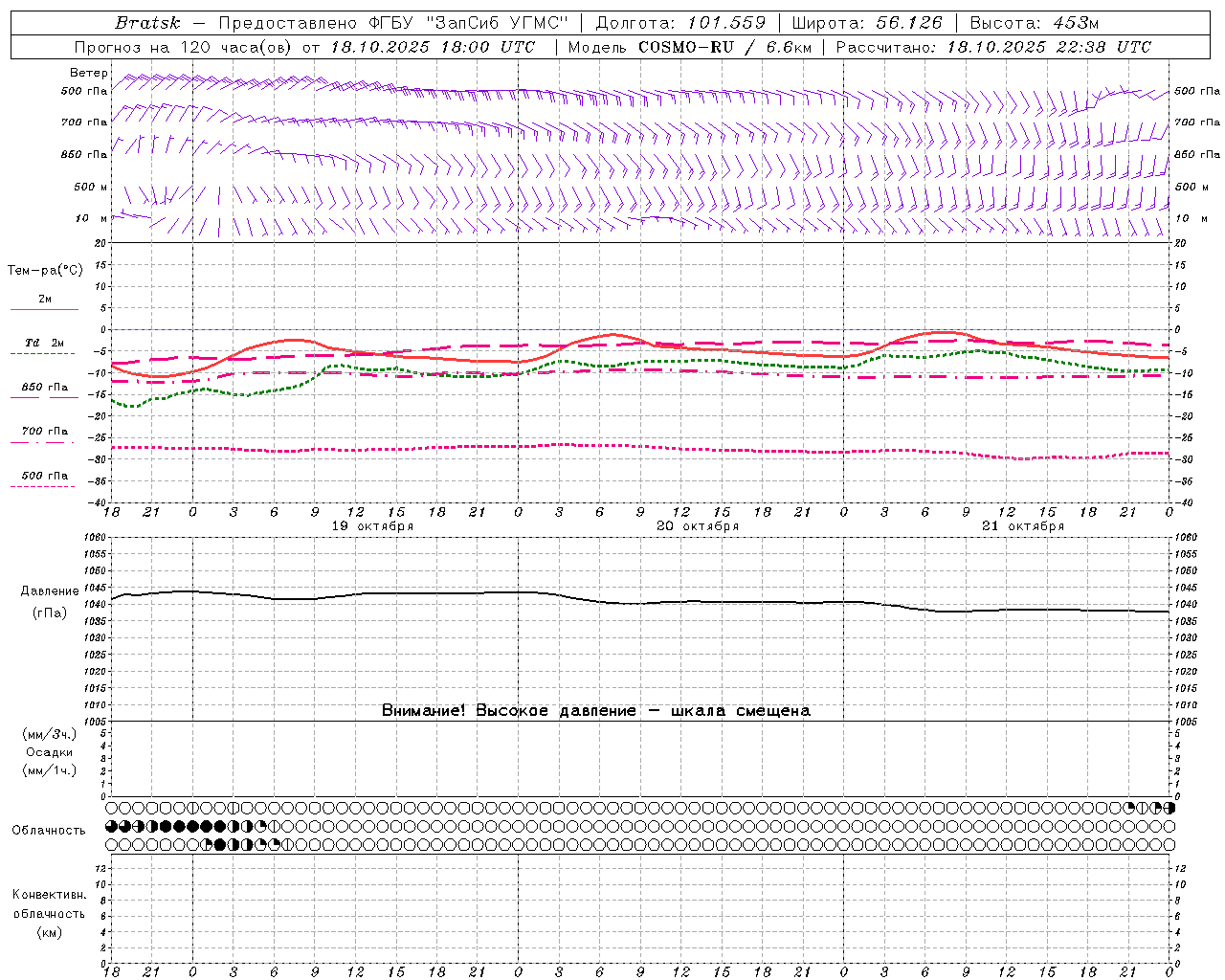Click the 'Конвективн.' convective cloud label
The height and width of the screenshot is (980, 1225).
tap(49, 895)
